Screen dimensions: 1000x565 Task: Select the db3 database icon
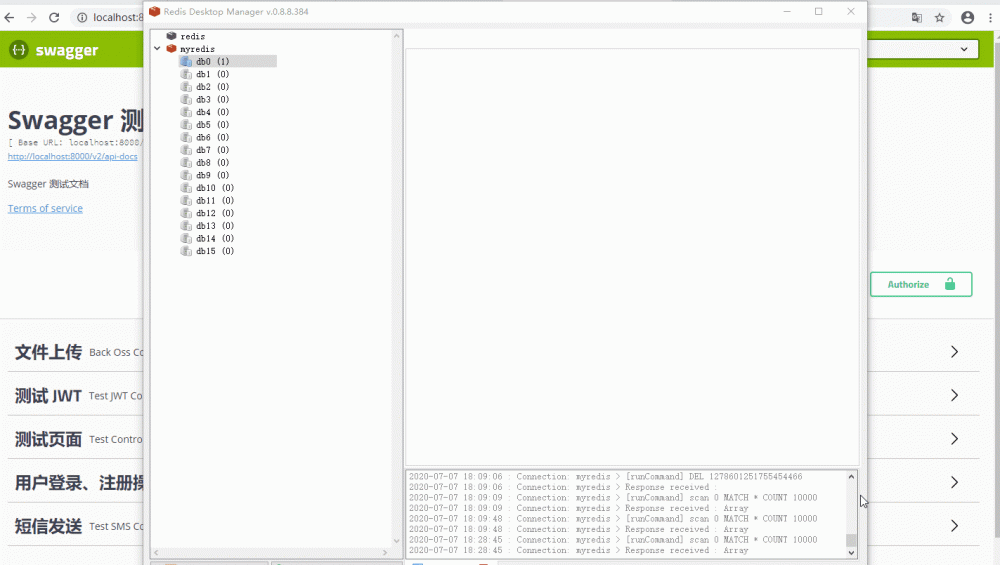(x=186, y=99)
